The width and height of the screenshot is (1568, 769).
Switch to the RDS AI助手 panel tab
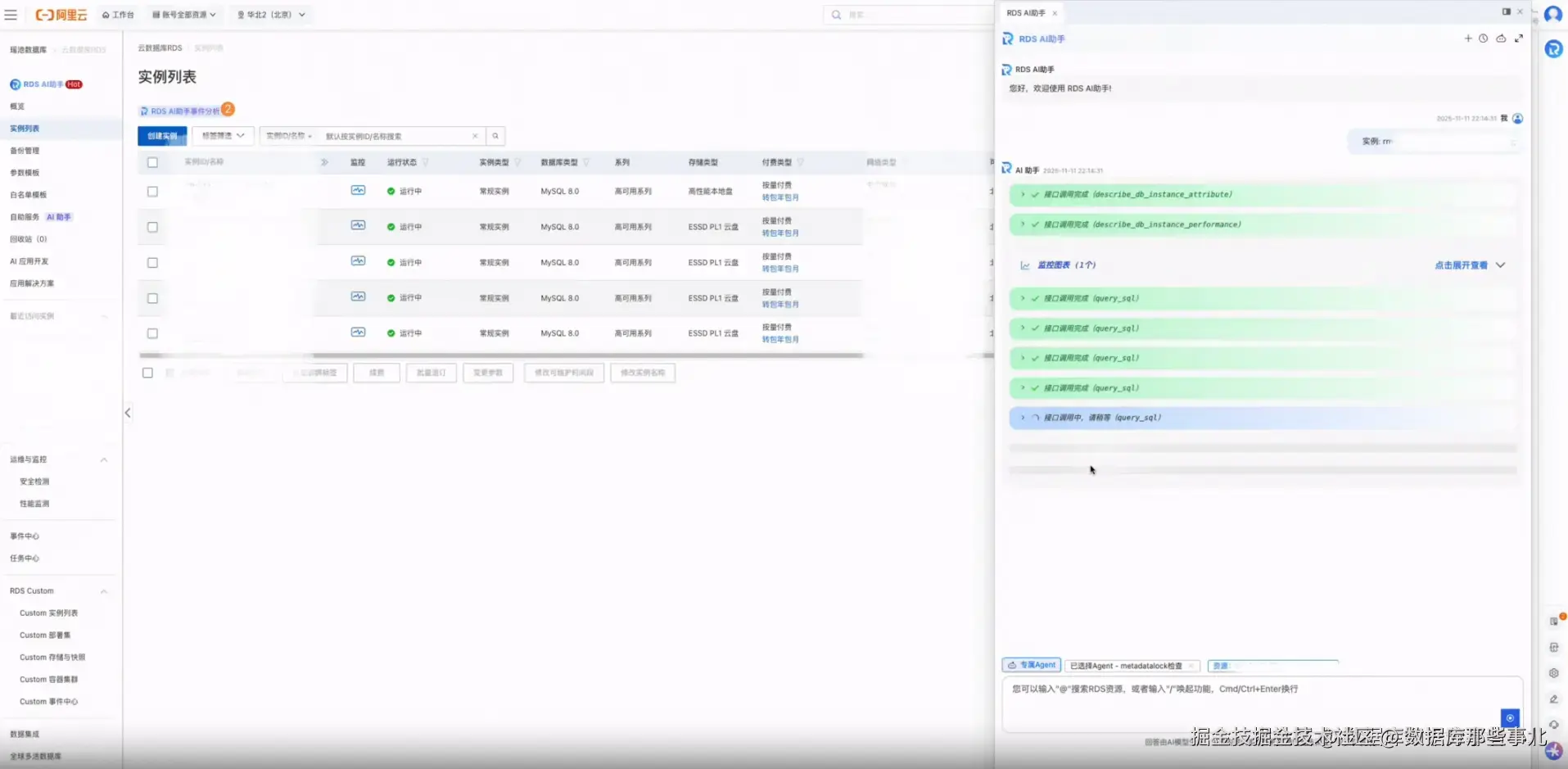click(x=1025, y=13)
